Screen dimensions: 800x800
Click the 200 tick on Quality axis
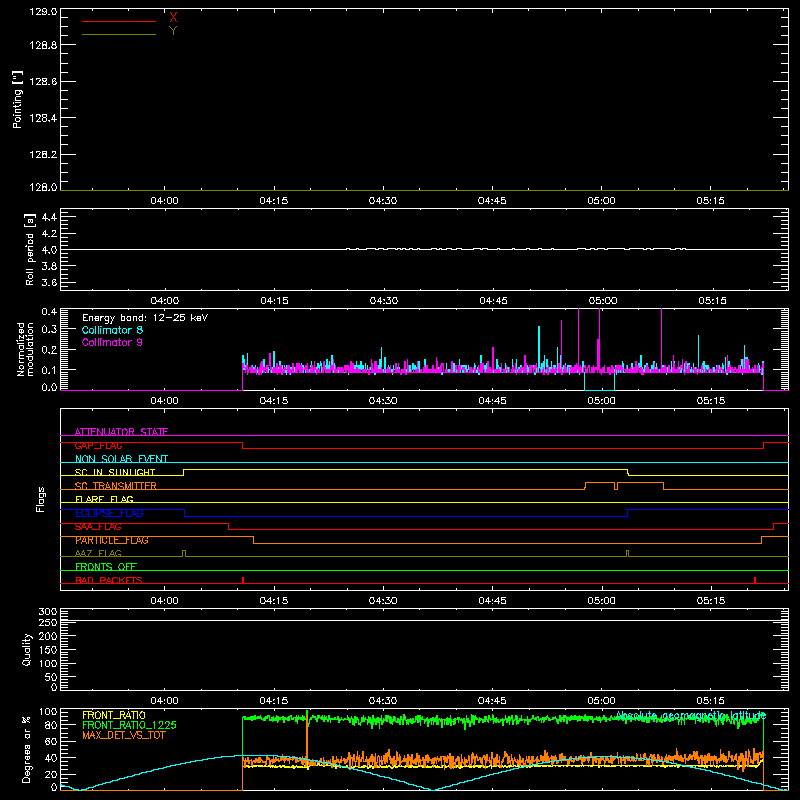48,636
